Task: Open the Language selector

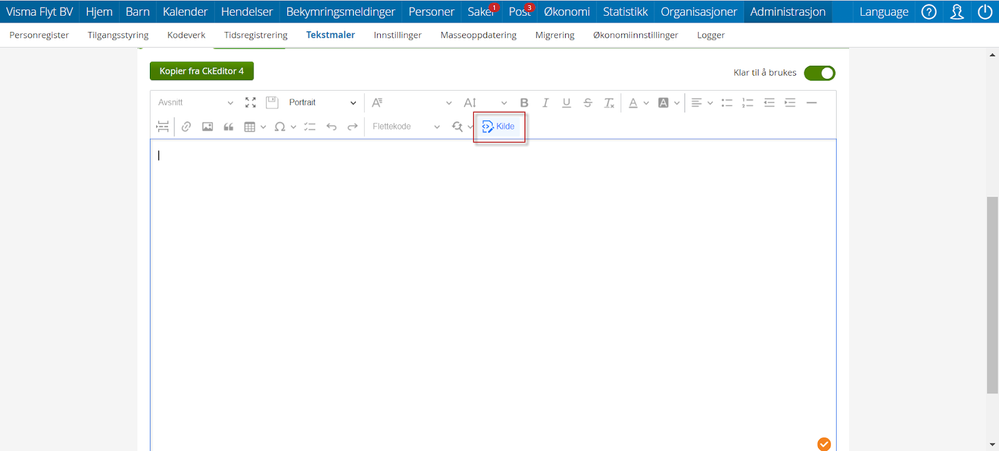Action: pyautogui.click(x=884, y=11)
